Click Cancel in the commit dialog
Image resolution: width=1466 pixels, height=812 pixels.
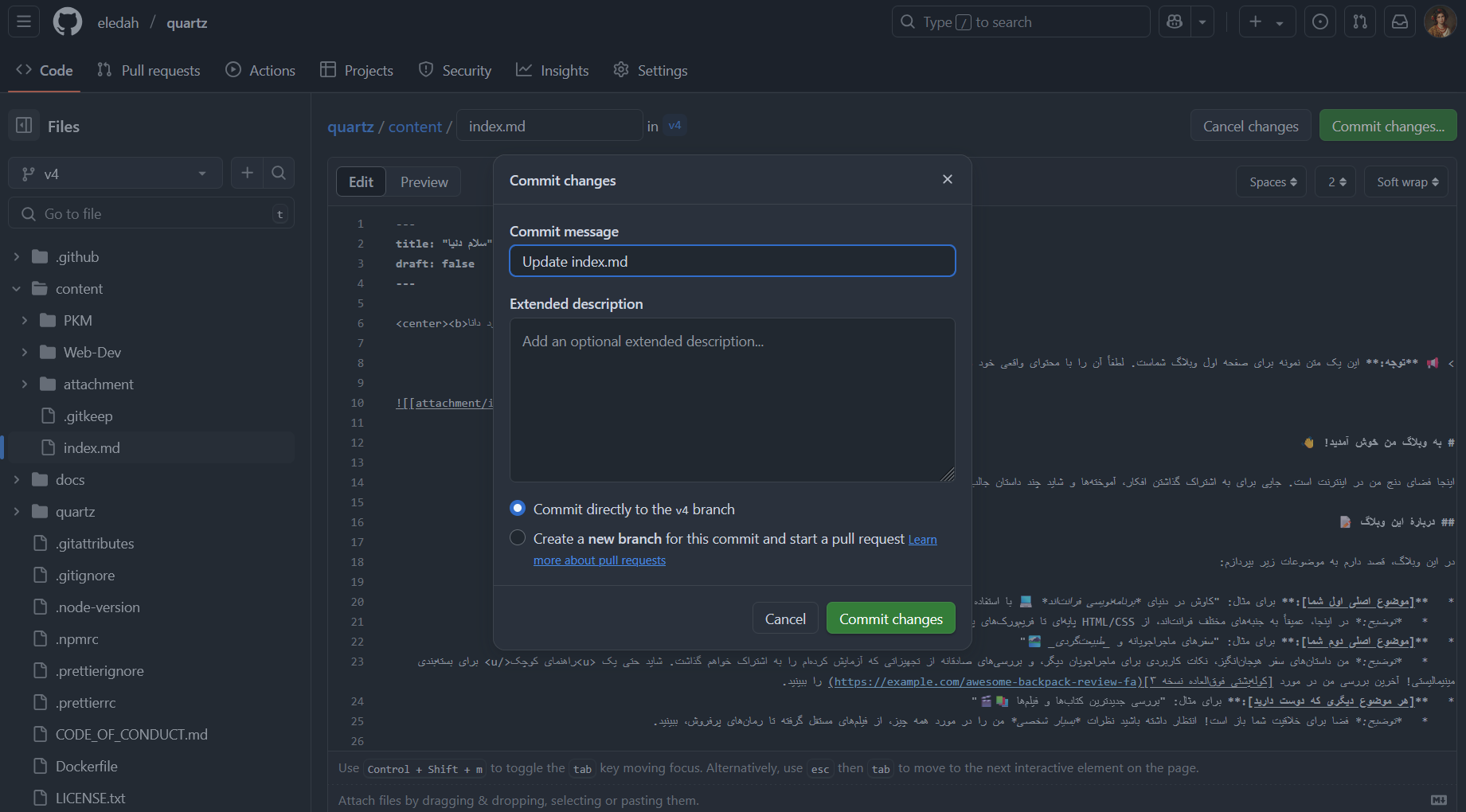click(x=785, y=619)
